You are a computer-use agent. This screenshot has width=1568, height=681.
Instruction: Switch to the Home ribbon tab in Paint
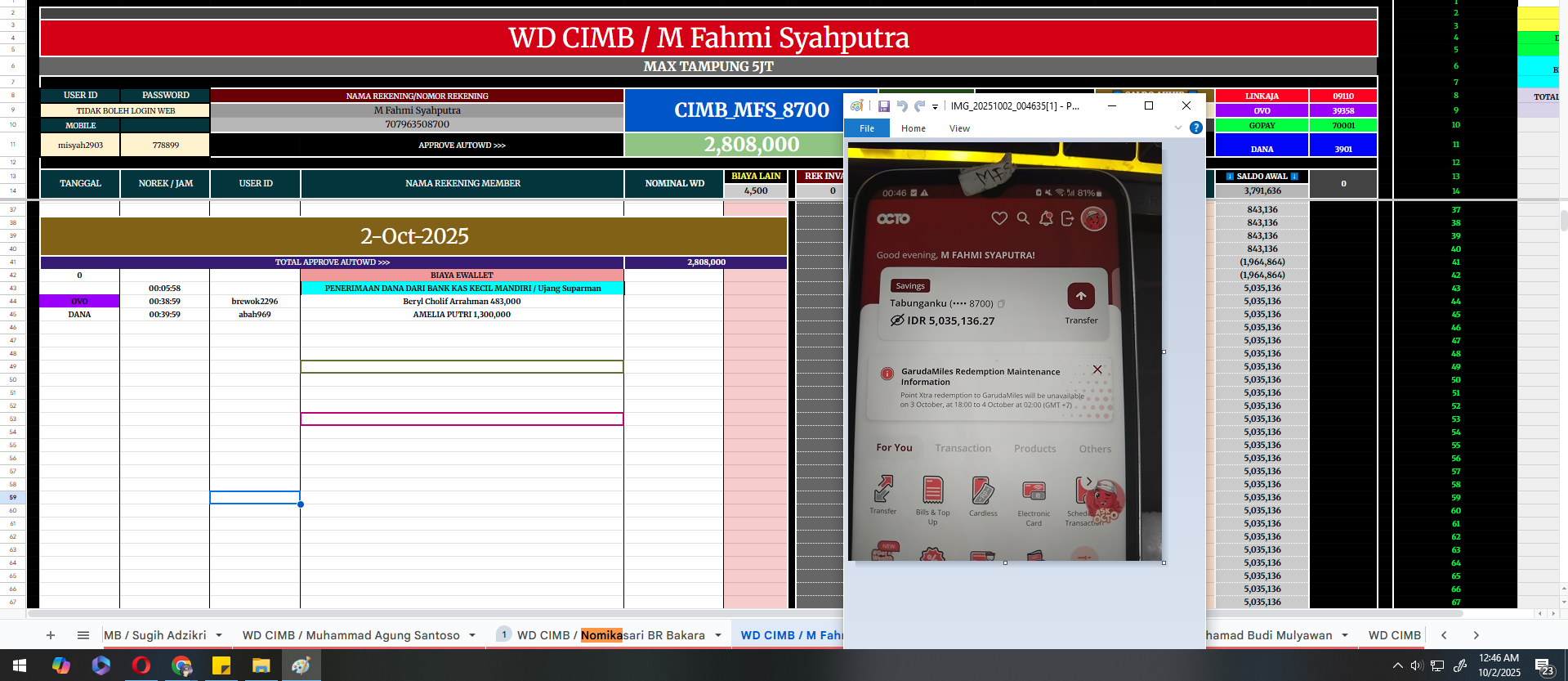(914, 128)
